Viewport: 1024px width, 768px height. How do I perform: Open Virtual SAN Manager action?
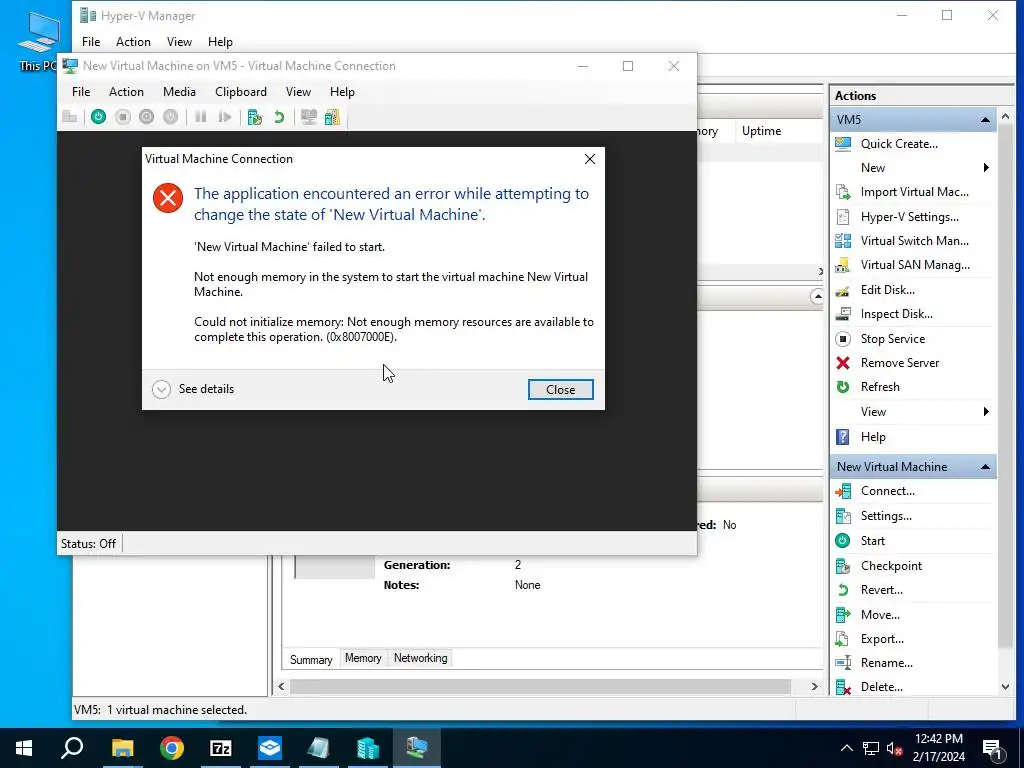(x=914, y=265)
